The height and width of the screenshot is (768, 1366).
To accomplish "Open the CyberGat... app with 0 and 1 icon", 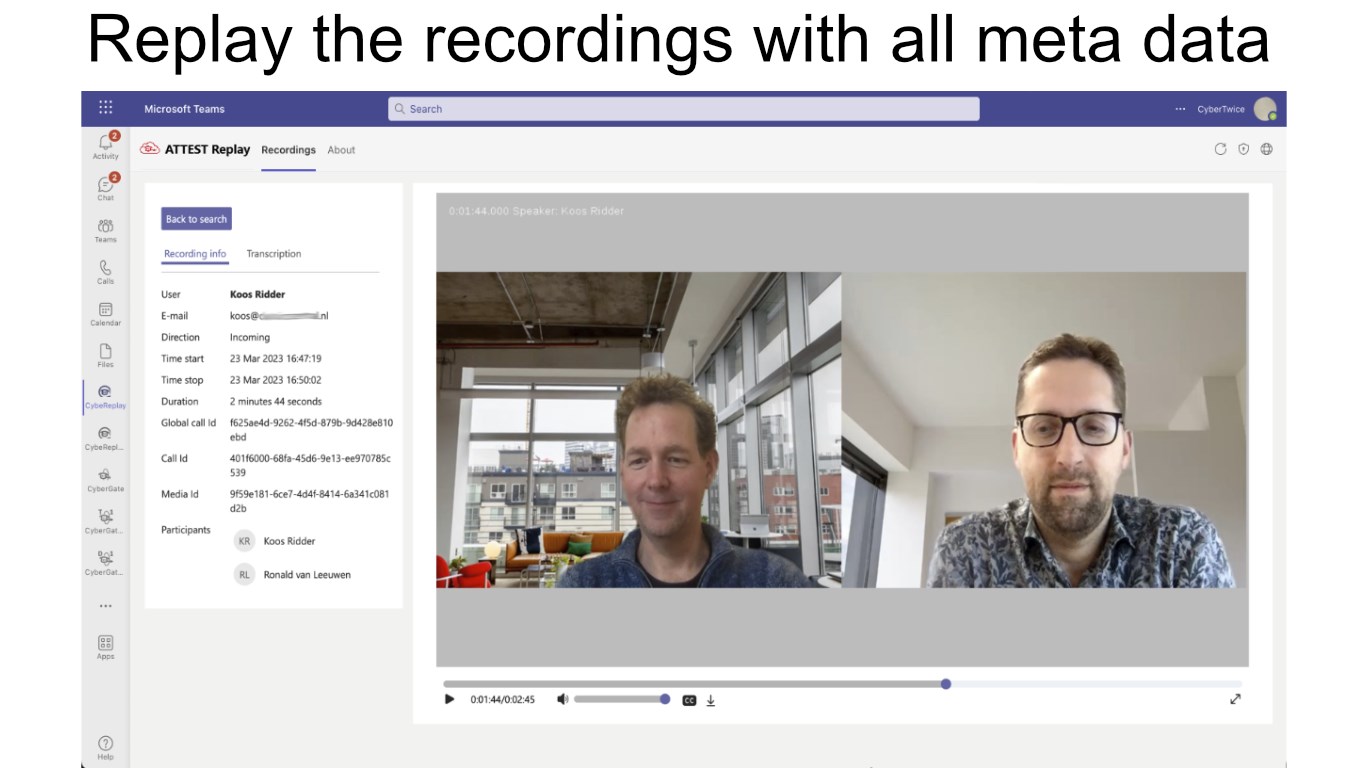I will [105, 563].
